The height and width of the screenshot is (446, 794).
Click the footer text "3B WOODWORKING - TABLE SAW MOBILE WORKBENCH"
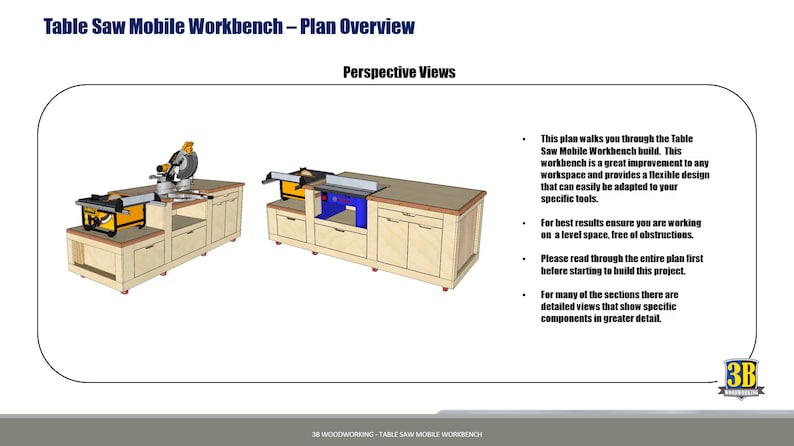tap(397, 434)
